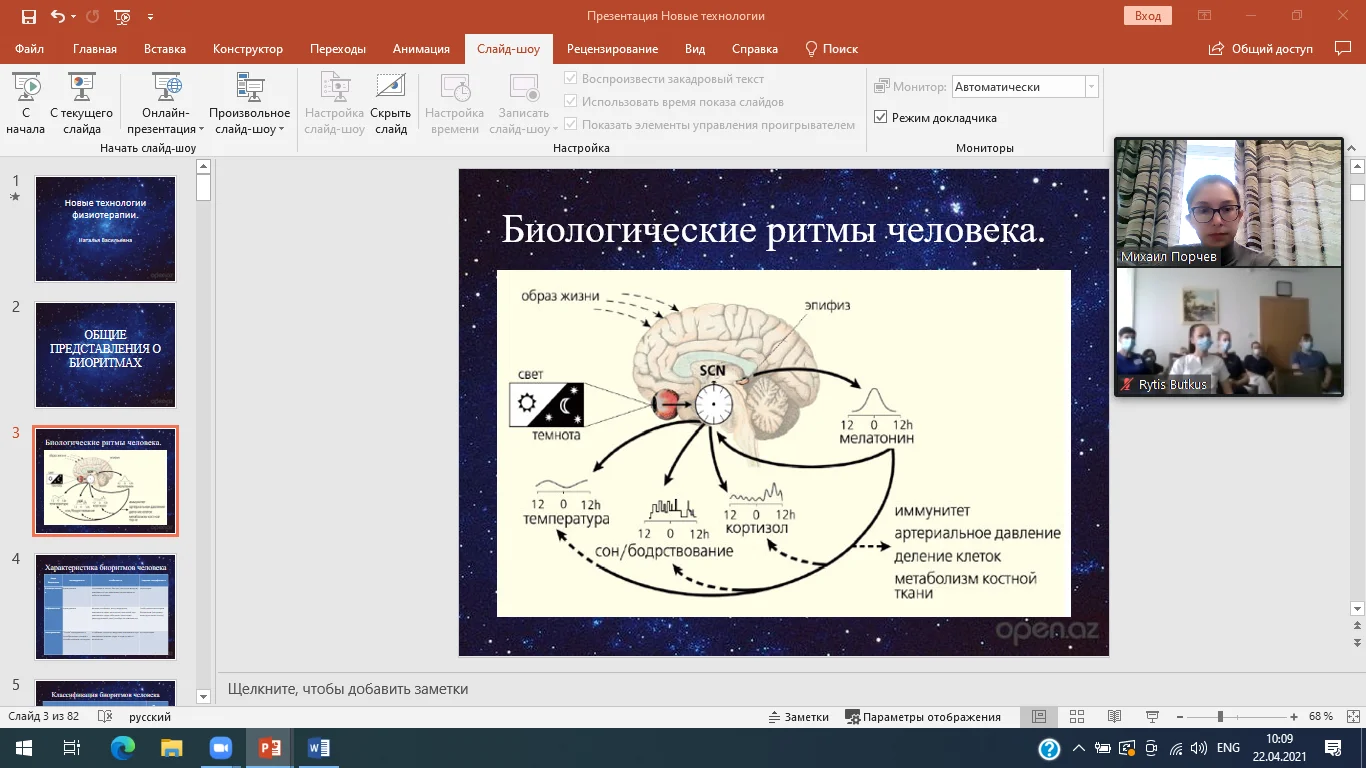Toggle 'Заметки' notes button in status bar

(x=798, y=717)
